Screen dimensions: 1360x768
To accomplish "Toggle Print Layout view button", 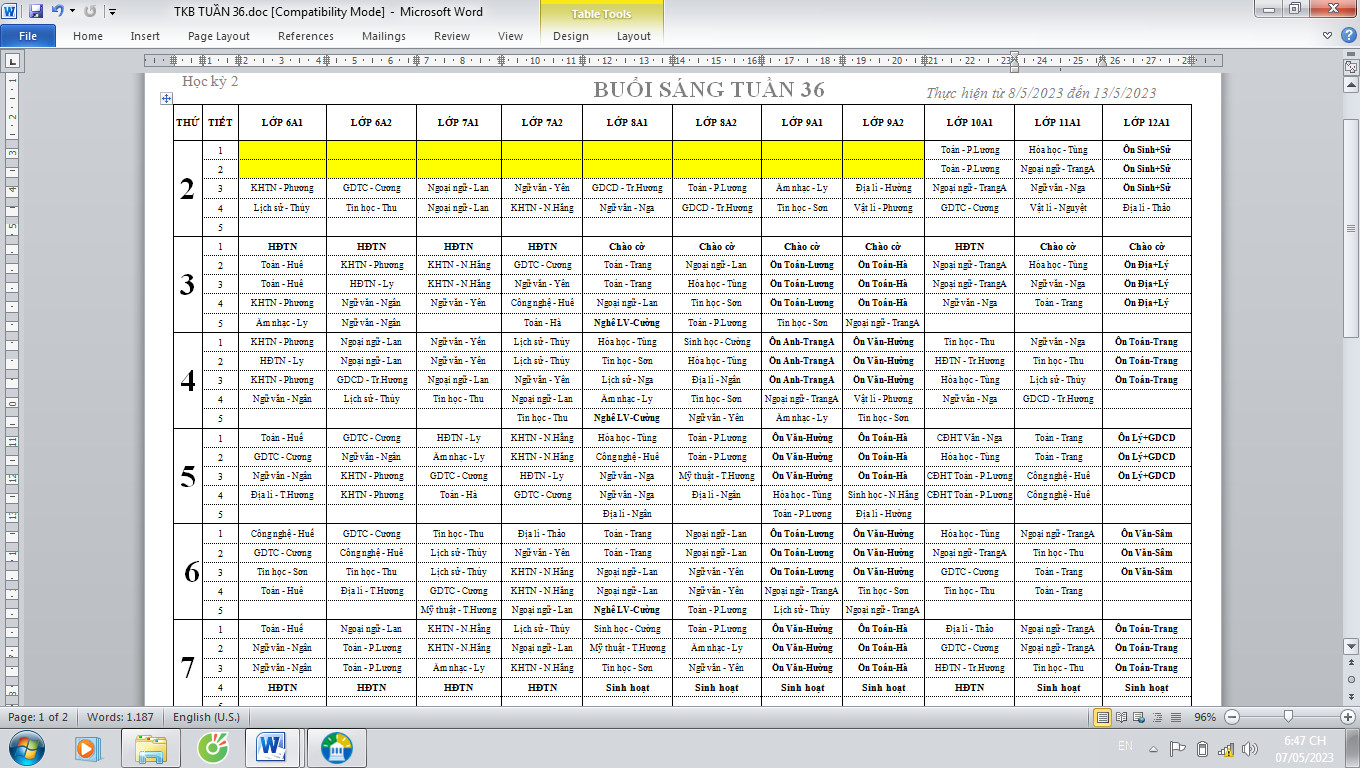I will (1103, 717).
